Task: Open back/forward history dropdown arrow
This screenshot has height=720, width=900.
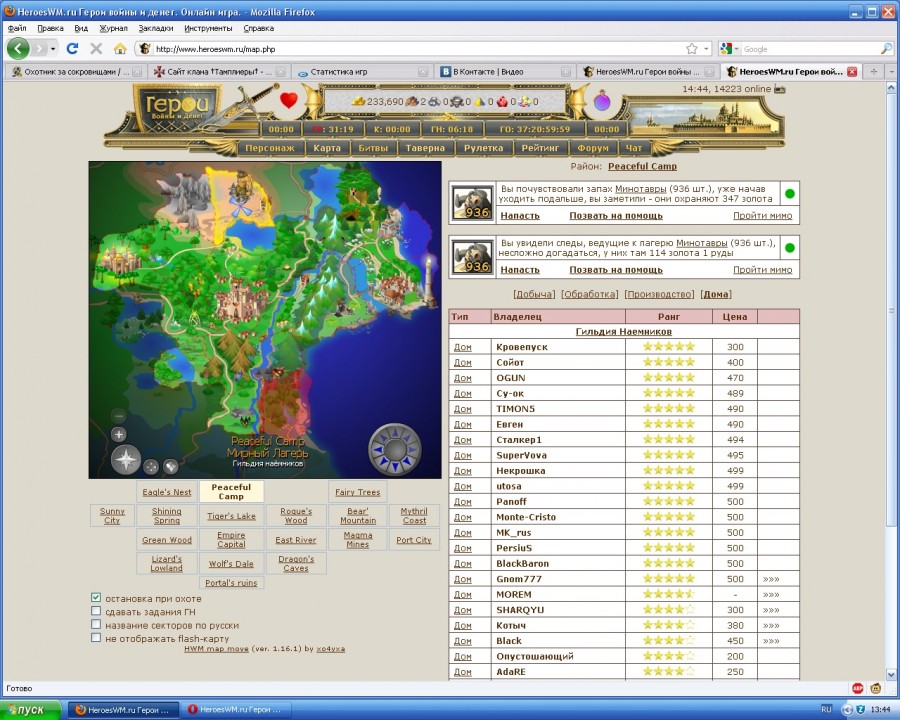Action: click(x=53, y=48)
